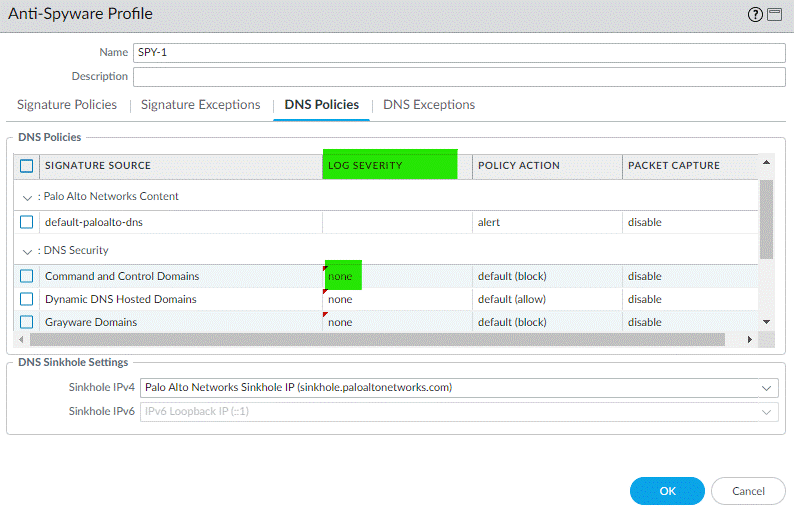The width and height of the screenshot is (794, 519).
Task: Click the maximize dialog icon
Action: tap(775, 15)
